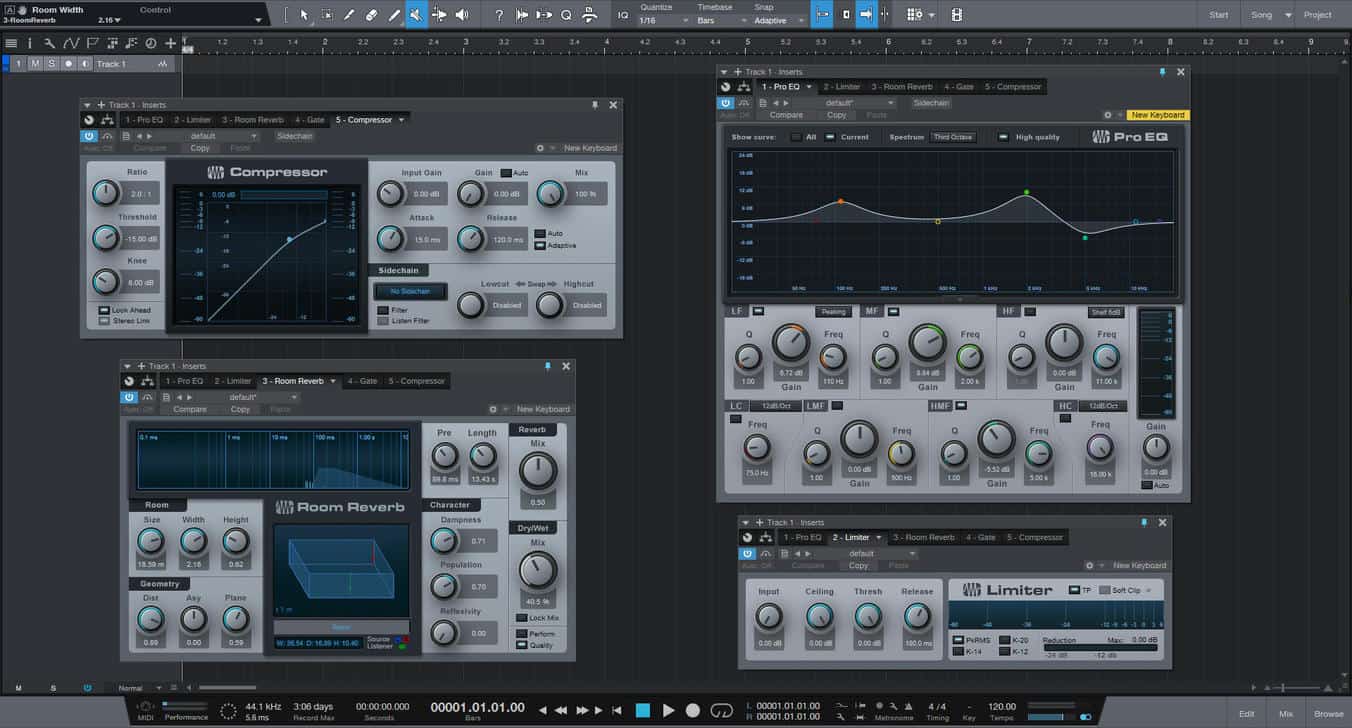This screenshot has width=1352, height=728.
Task: Bypass the Room Reverb with its power button
Action: tap(129, 397)
